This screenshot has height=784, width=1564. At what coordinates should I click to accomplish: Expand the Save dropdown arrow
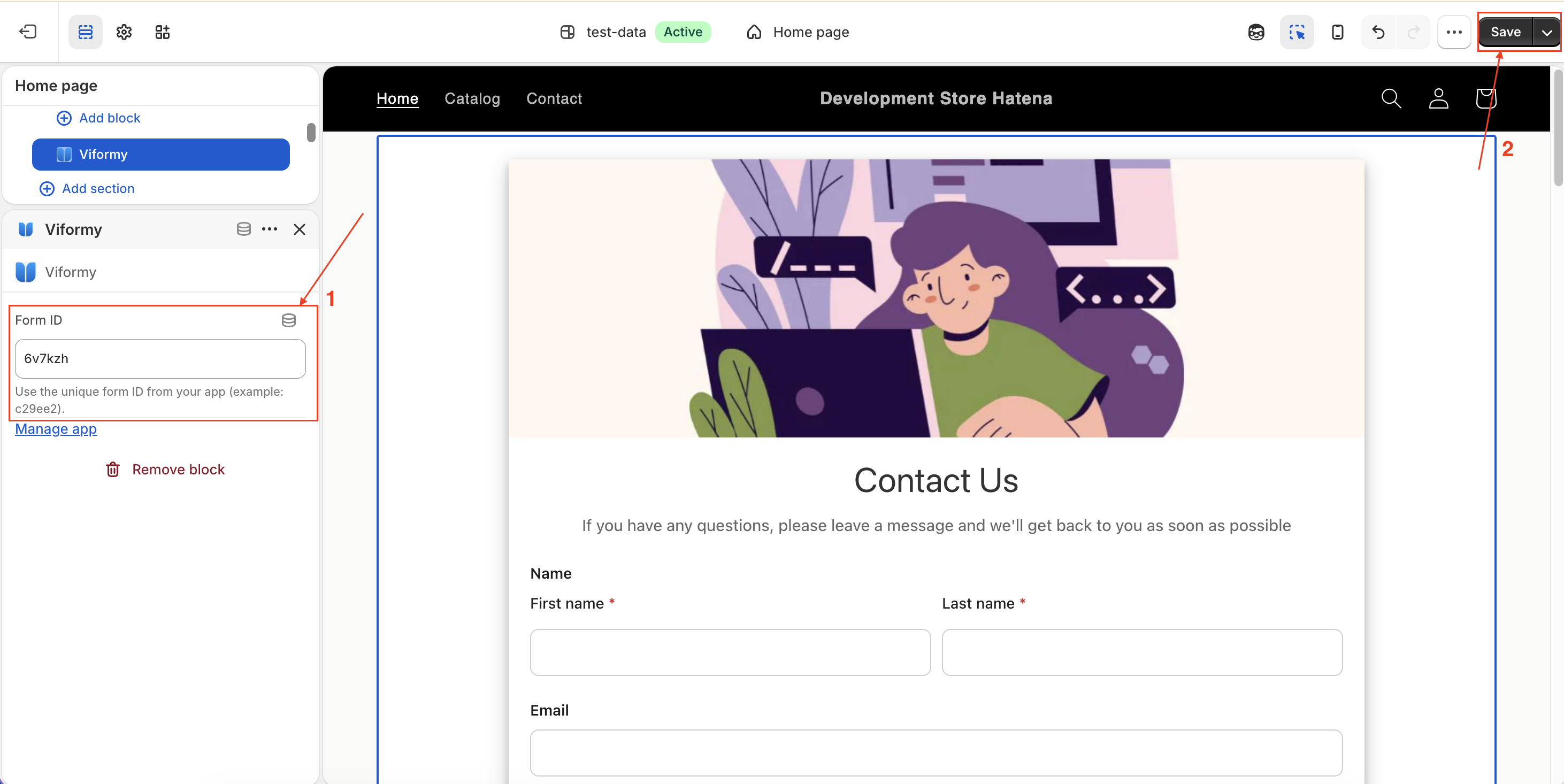pyautogui.click(x=1546, y=32)
